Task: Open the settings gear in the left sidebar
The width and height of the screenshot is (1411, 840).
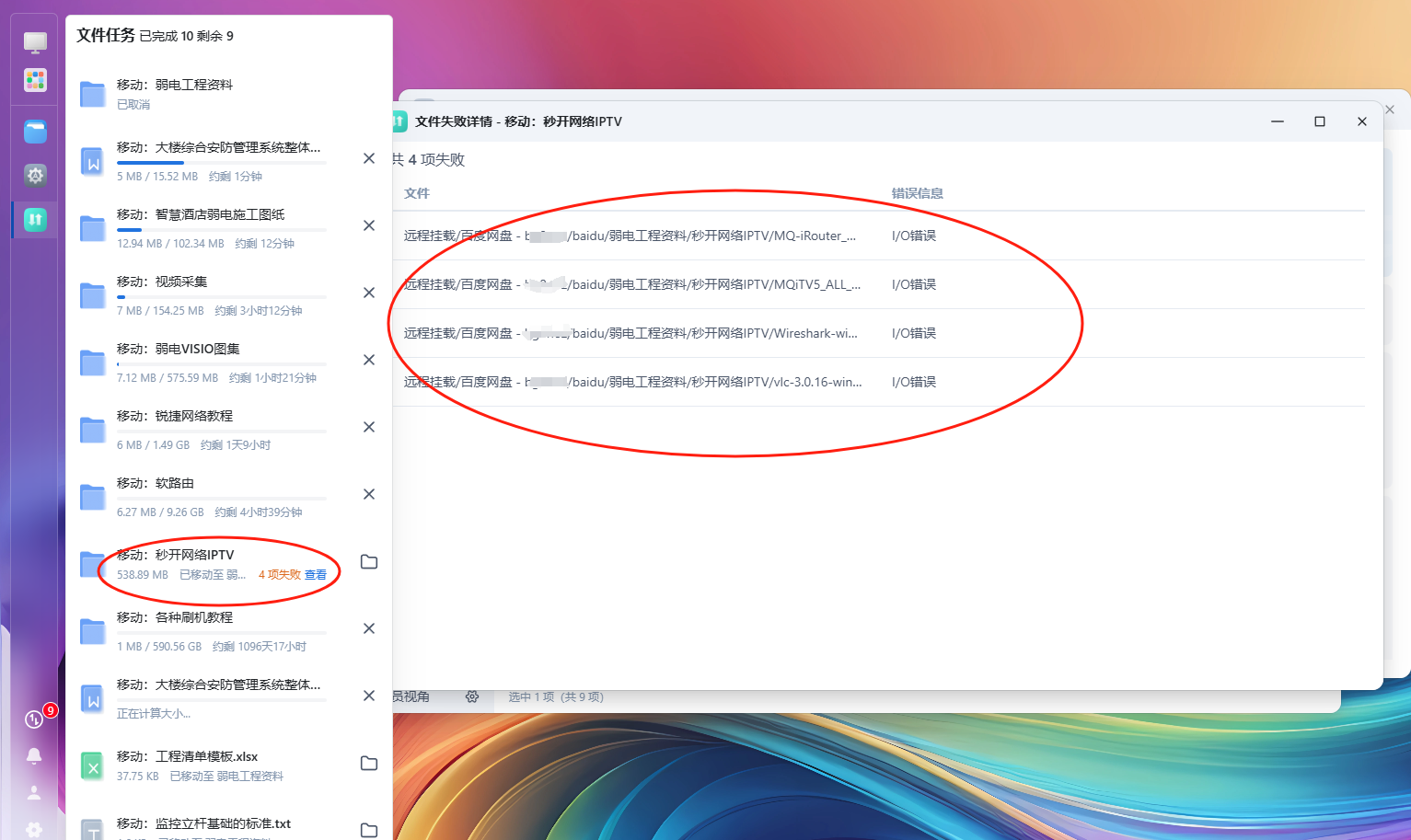Action: 34,176
